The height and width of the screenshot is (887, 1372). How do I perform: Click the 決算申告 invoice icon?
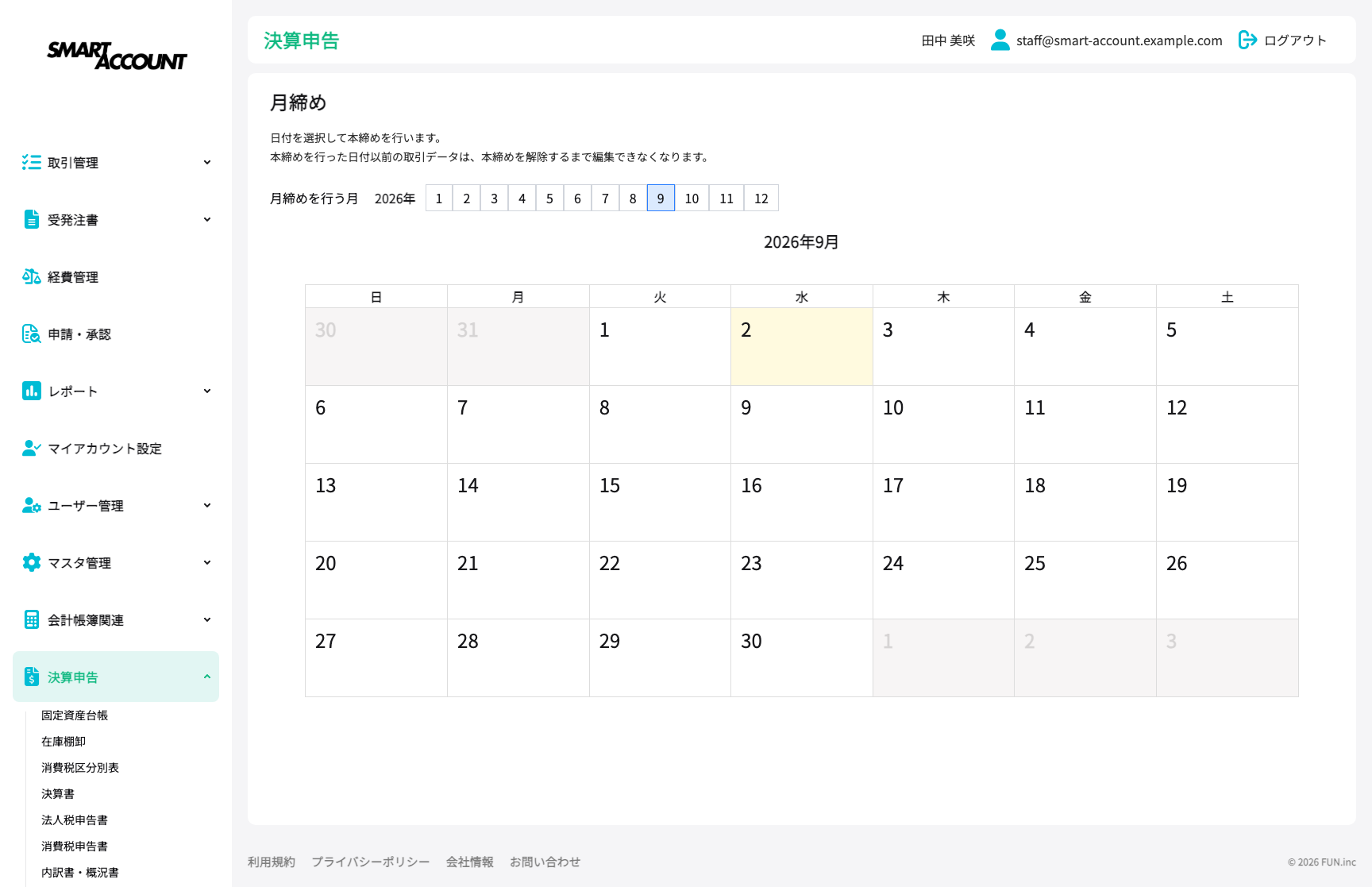pos(32,677)
